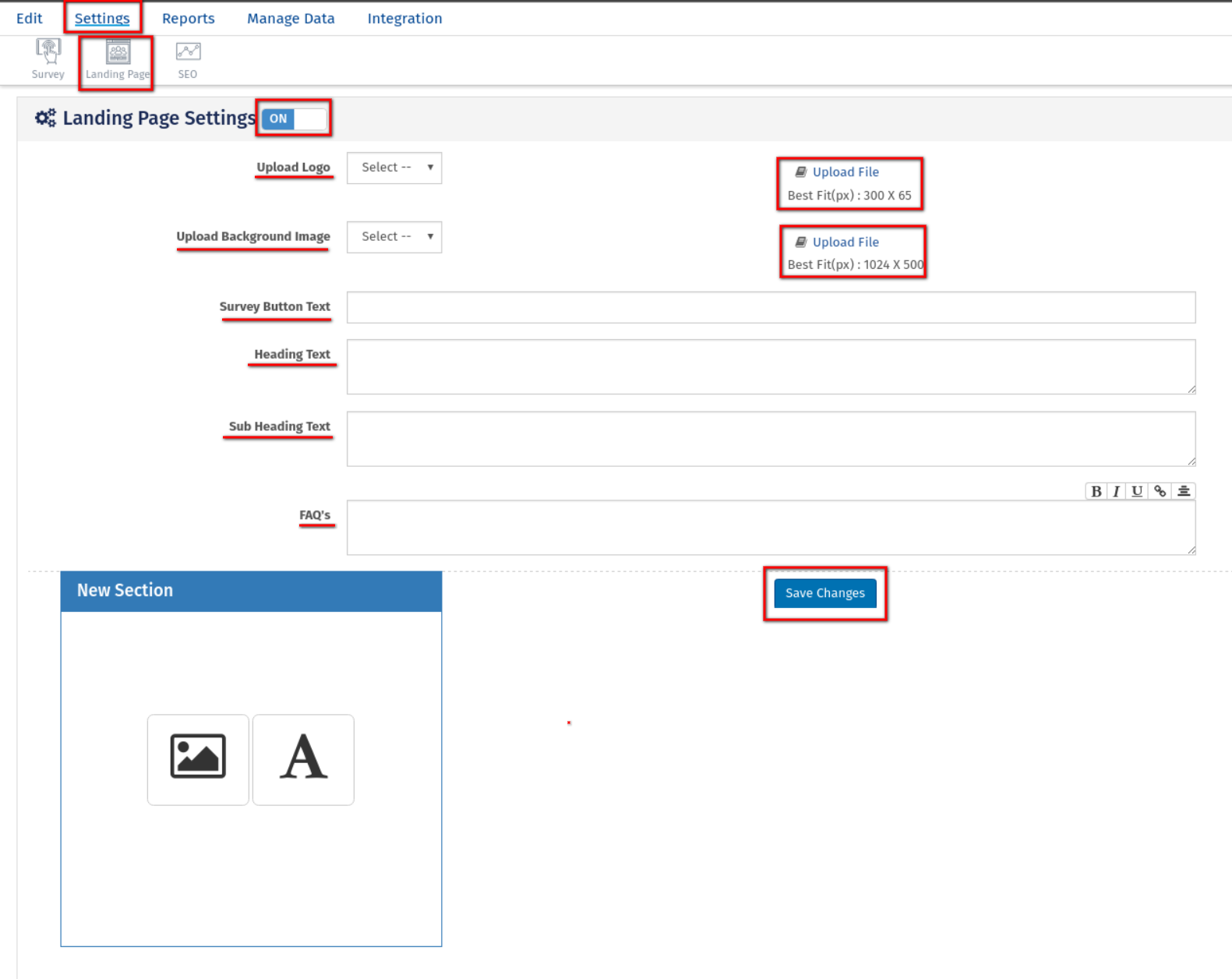This screenshot has width=1232, height=979.
Task: Click the text alignment icon
Action: point(1183,491)
